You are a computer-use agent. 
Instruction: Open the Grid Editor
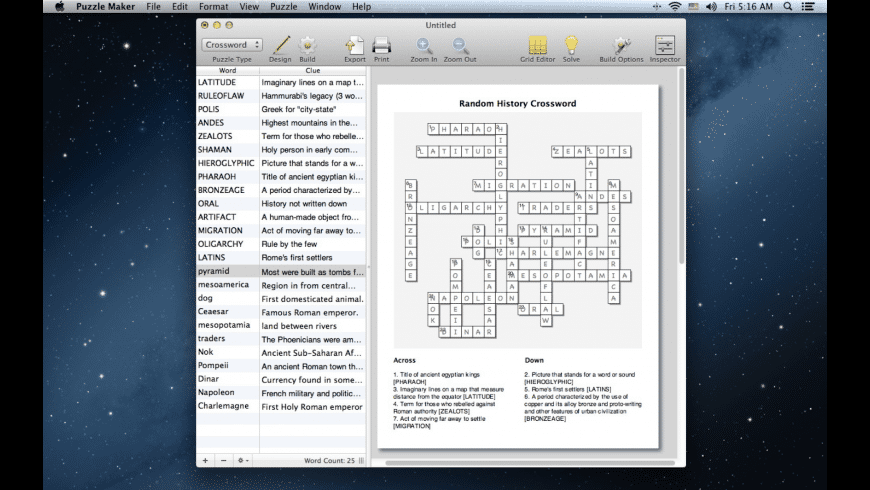pyautogui.click(x=538, y=45)
